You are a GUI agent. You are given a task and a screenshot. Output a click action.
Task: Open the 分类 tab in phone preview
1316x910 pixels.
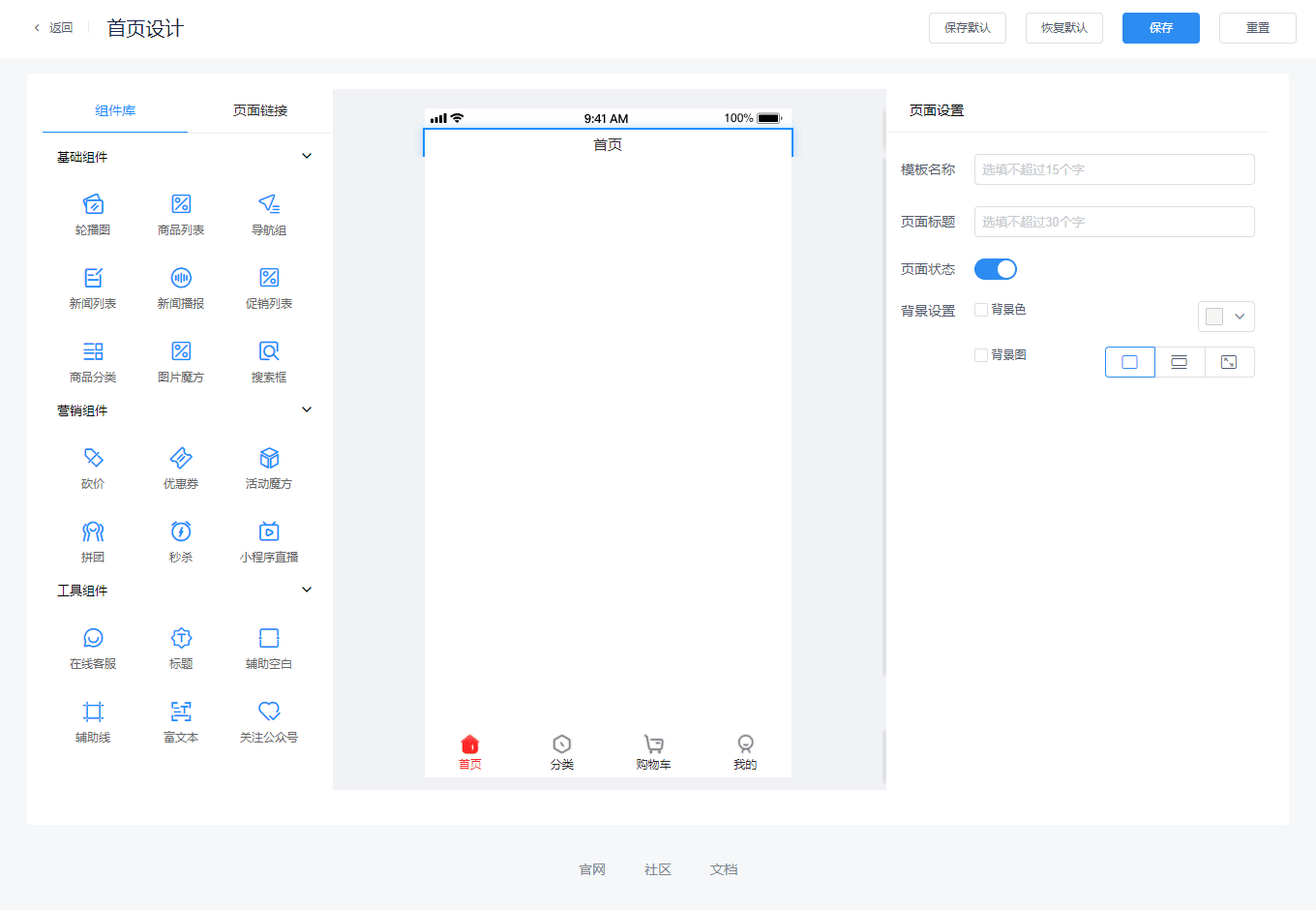click(x=561, y=750)
